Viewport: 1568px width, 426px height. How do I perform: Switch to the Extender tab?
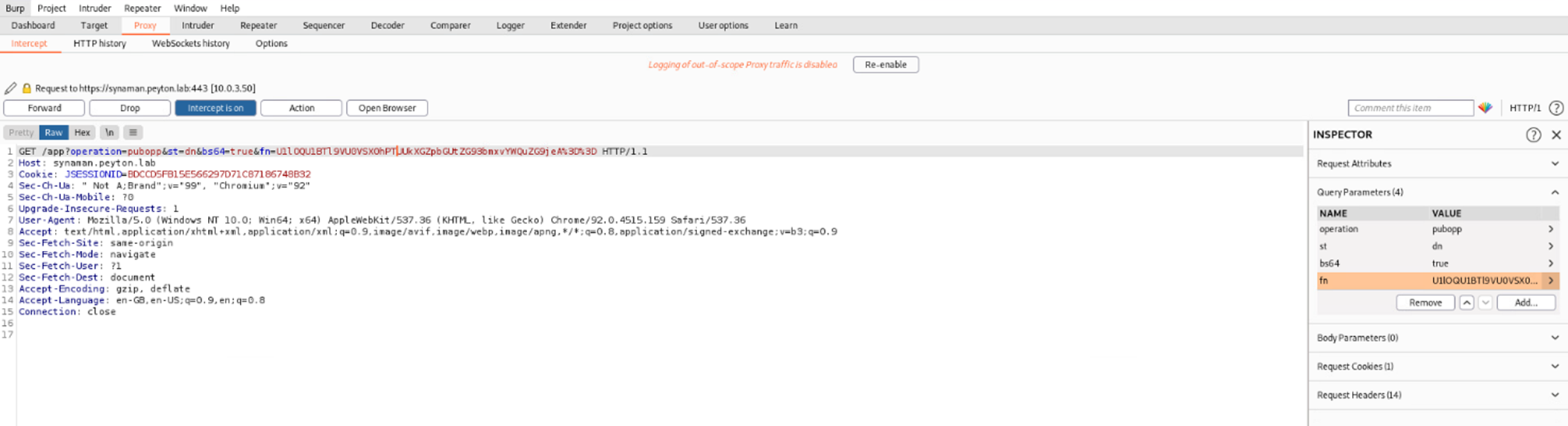pos(569,25)
